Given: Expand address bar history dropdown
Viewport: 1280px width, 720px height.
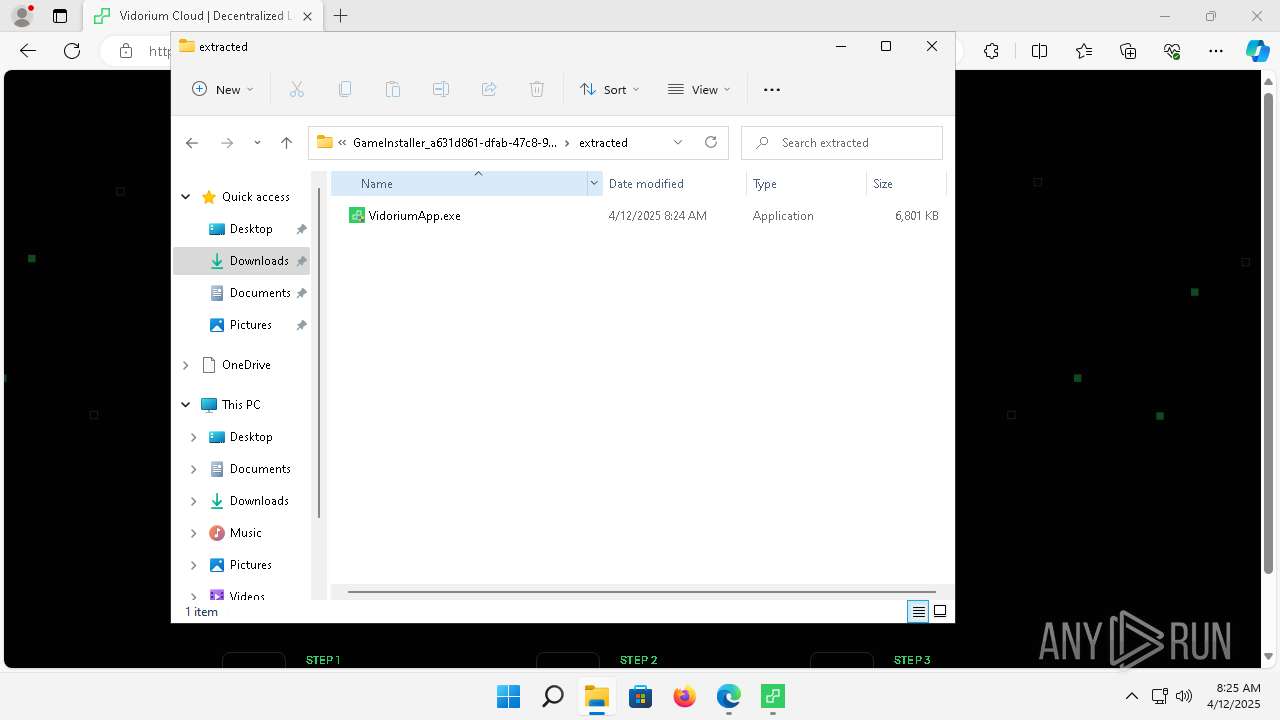Looking at the screenshot, I should coord(678,142).
